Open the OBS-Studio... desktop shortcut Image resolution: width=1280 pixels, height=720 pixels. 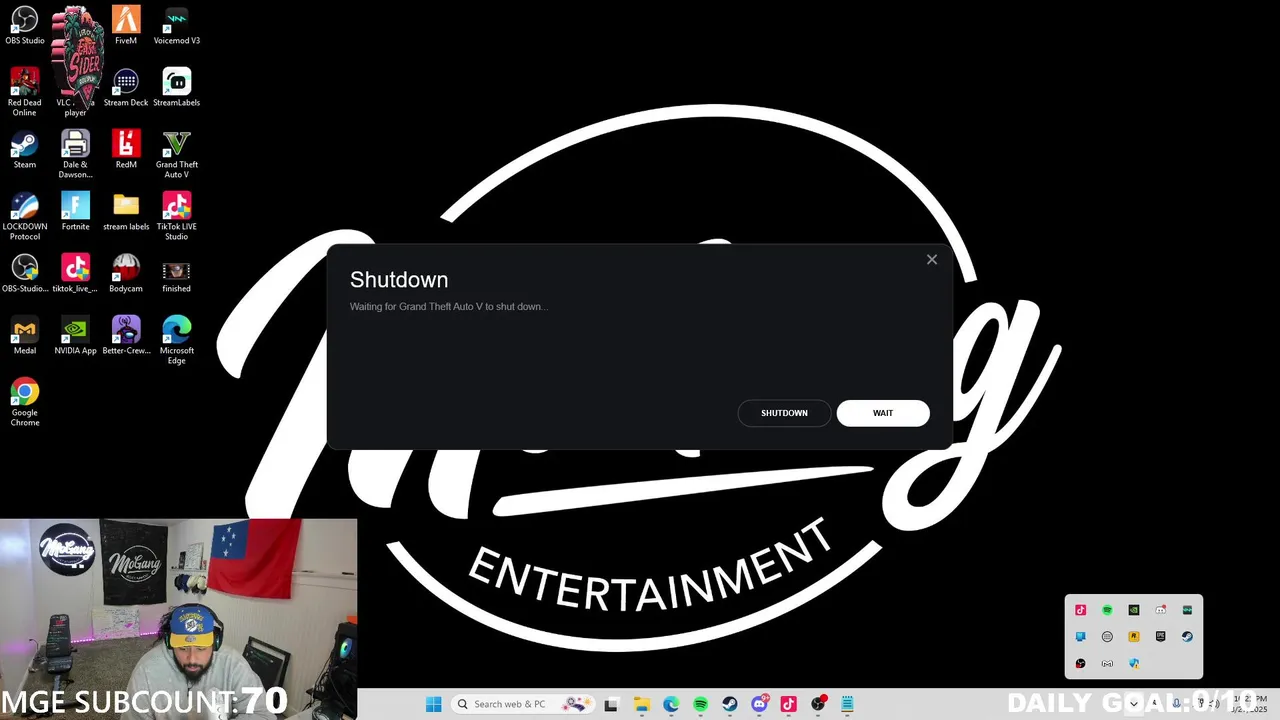(x=25, y=274)
